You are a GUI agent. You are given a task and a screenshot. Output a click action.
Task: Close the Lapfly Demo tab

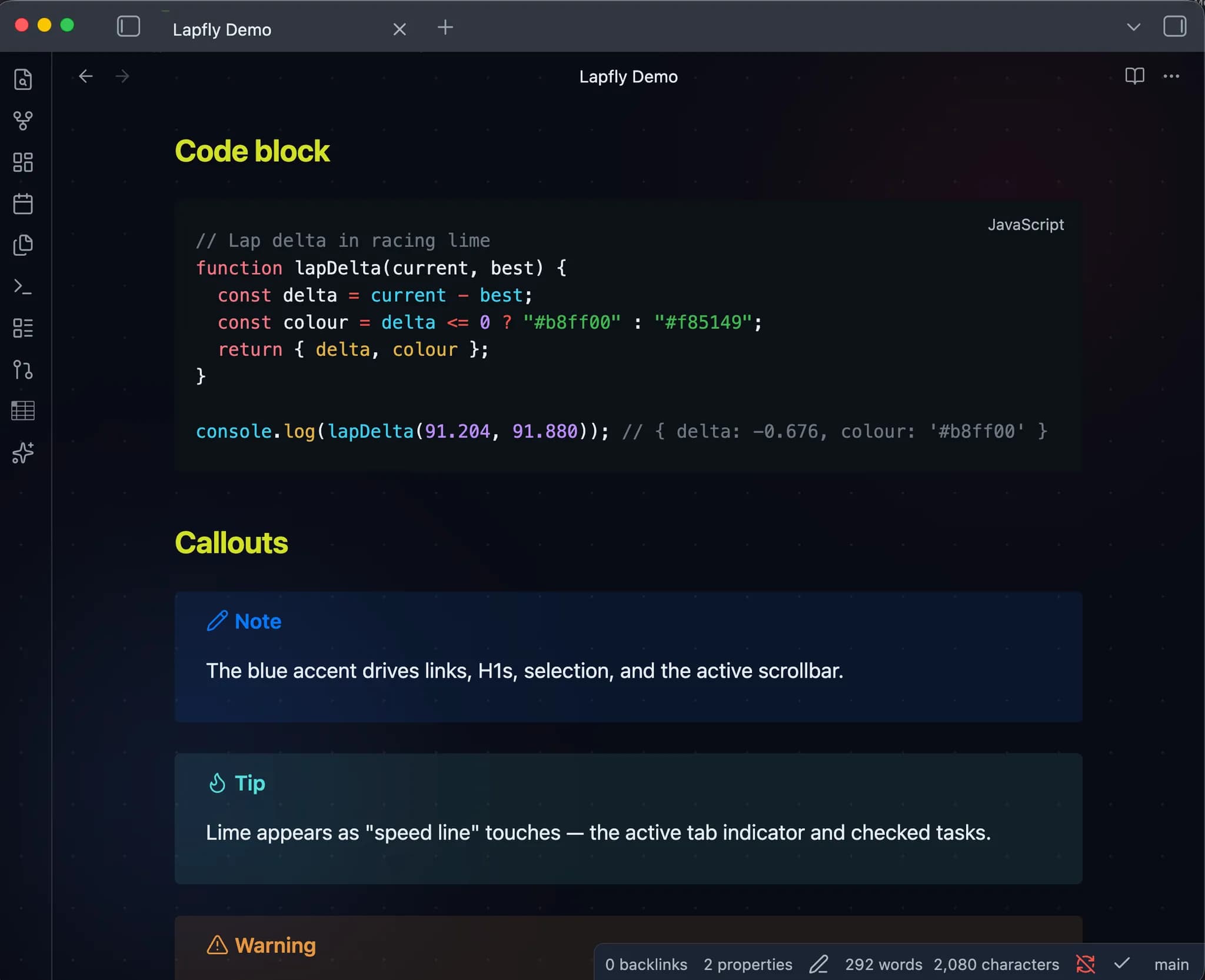pos(400,29)
